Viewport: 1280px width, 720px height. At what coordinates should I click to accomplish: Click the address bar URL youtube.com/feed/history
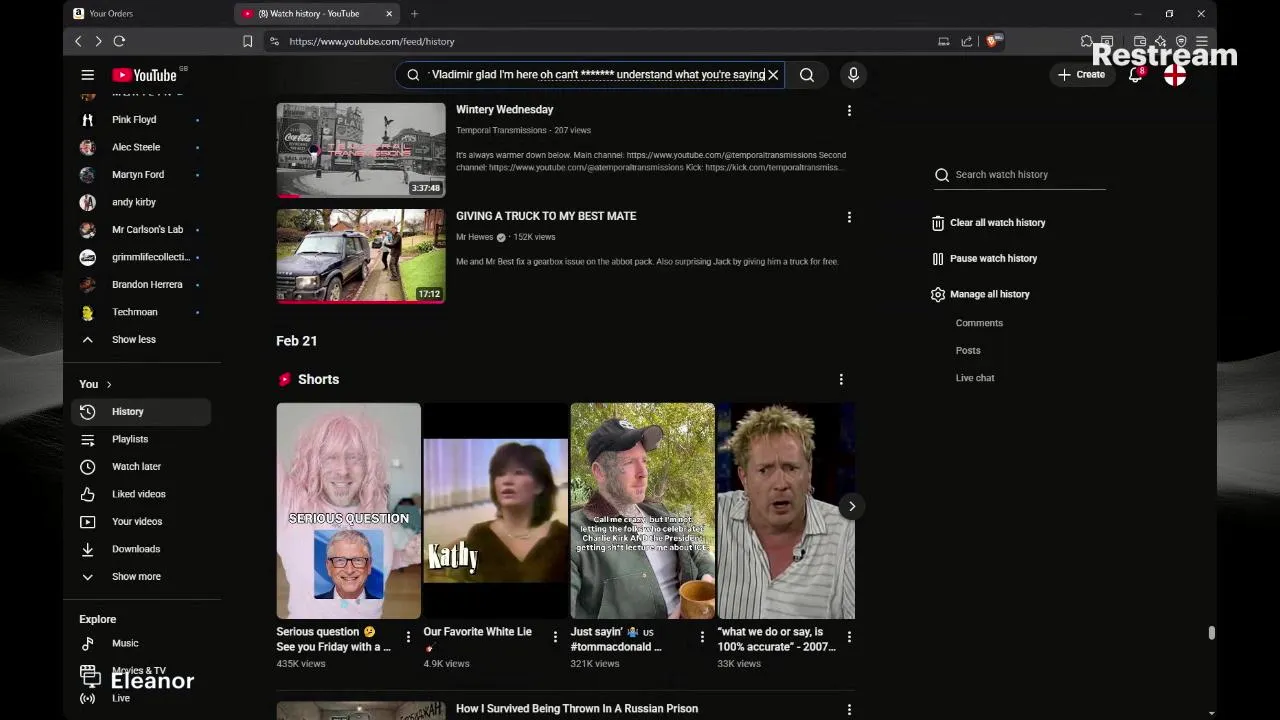tap(372, 41)
